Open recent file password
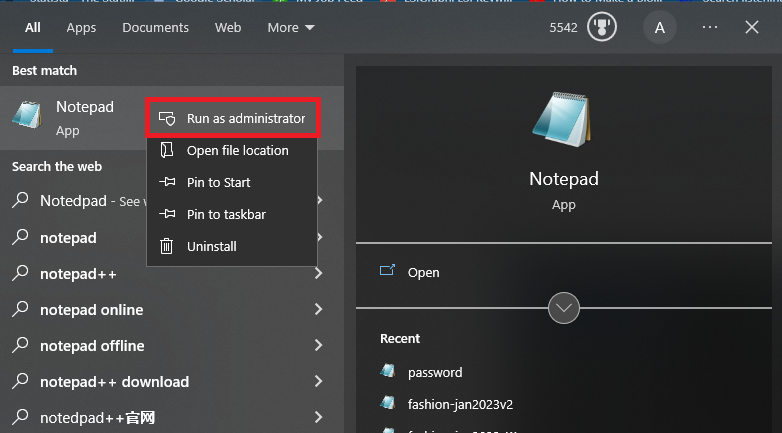782x433 pixels. click(x=435, y=372)
